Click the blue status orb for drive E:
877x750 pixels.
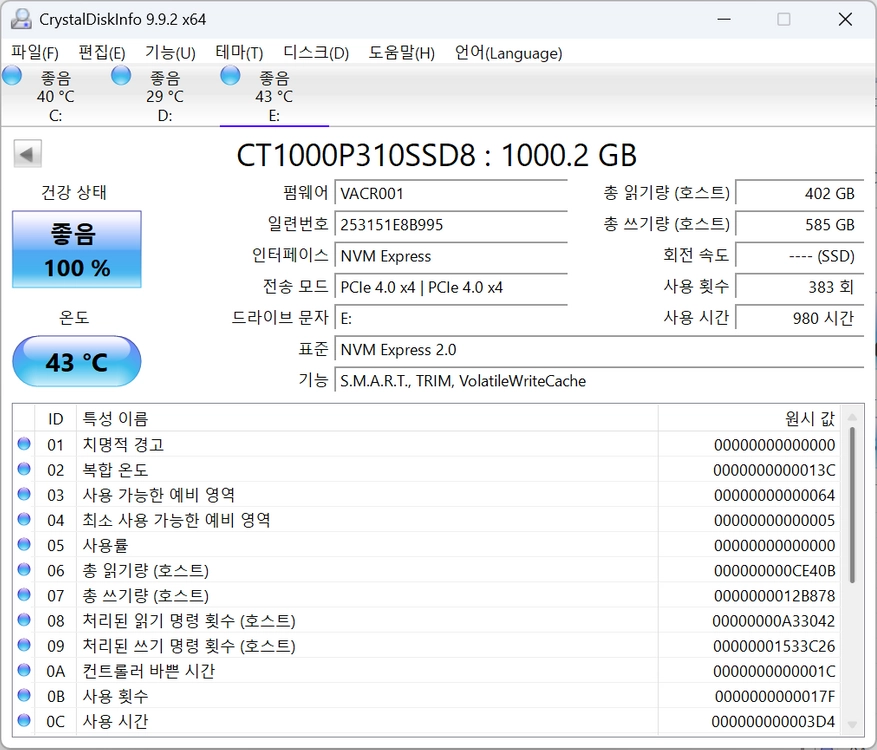tap(230, 76)
